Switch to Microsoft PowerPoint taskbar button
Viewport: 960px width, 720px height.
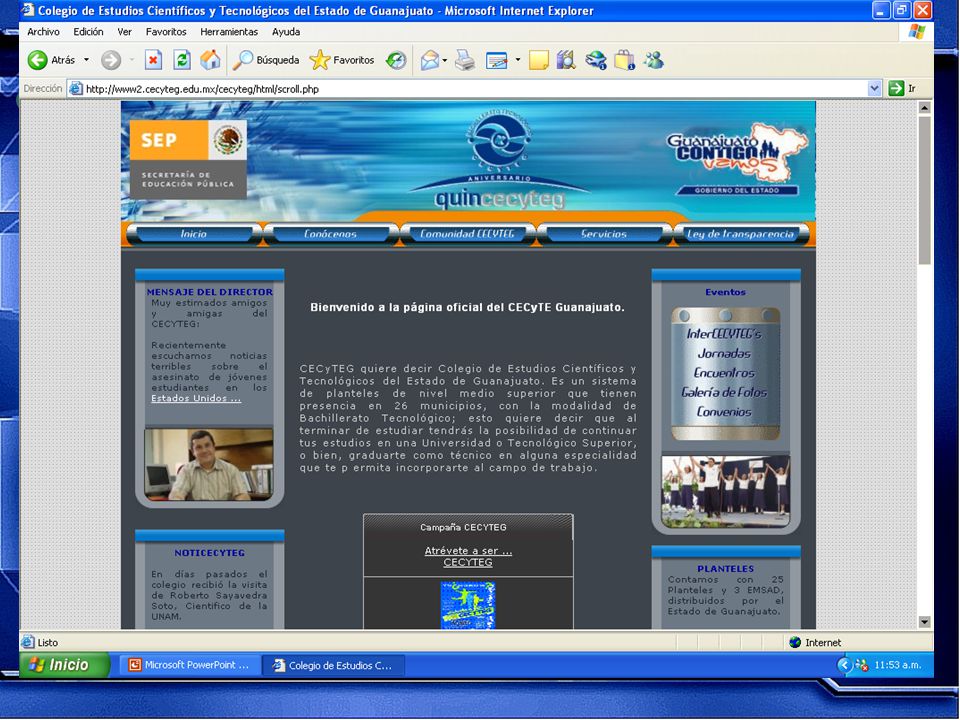189,665
